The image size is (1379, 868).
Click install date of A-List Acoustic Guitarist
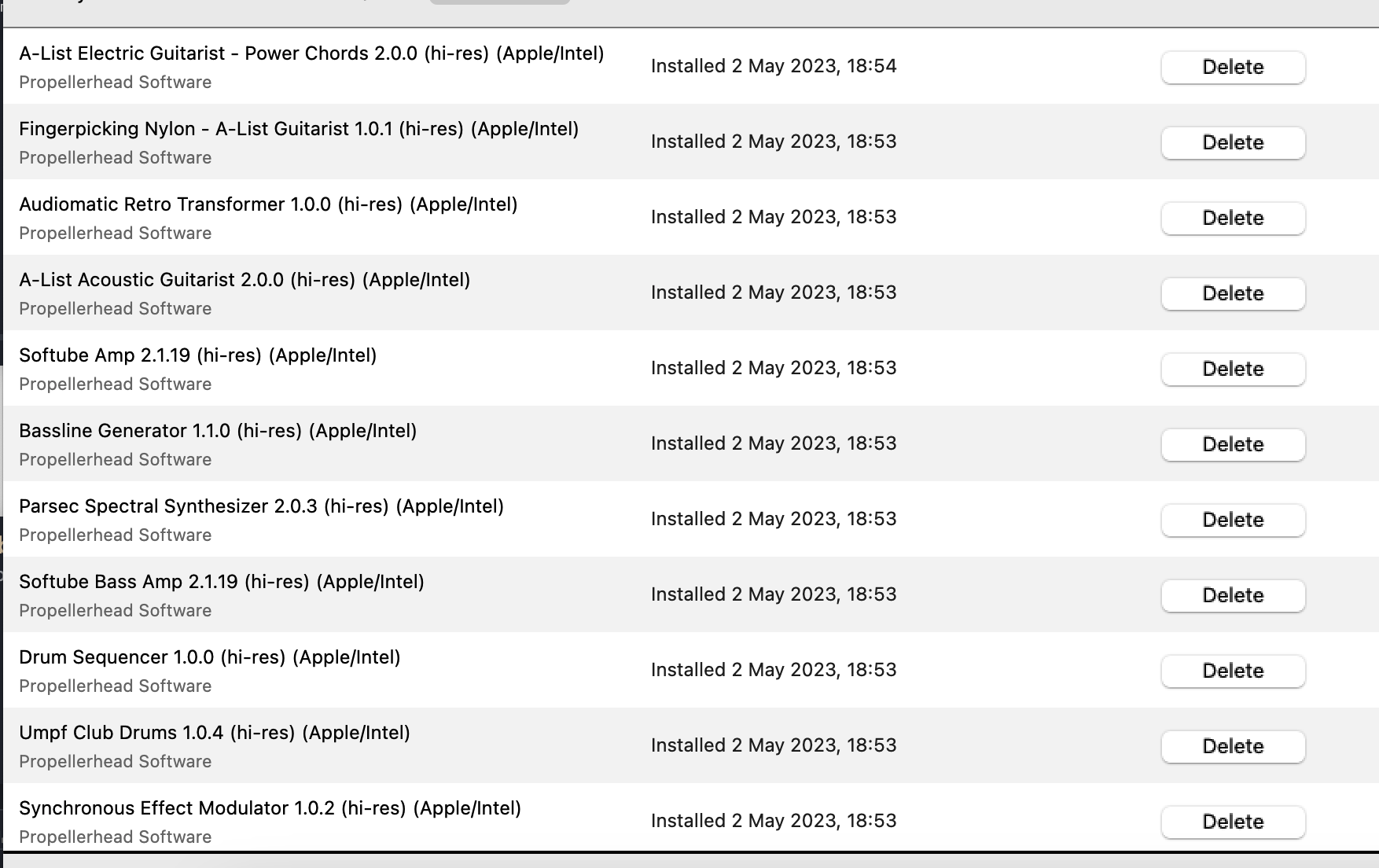tap(774, 292)
